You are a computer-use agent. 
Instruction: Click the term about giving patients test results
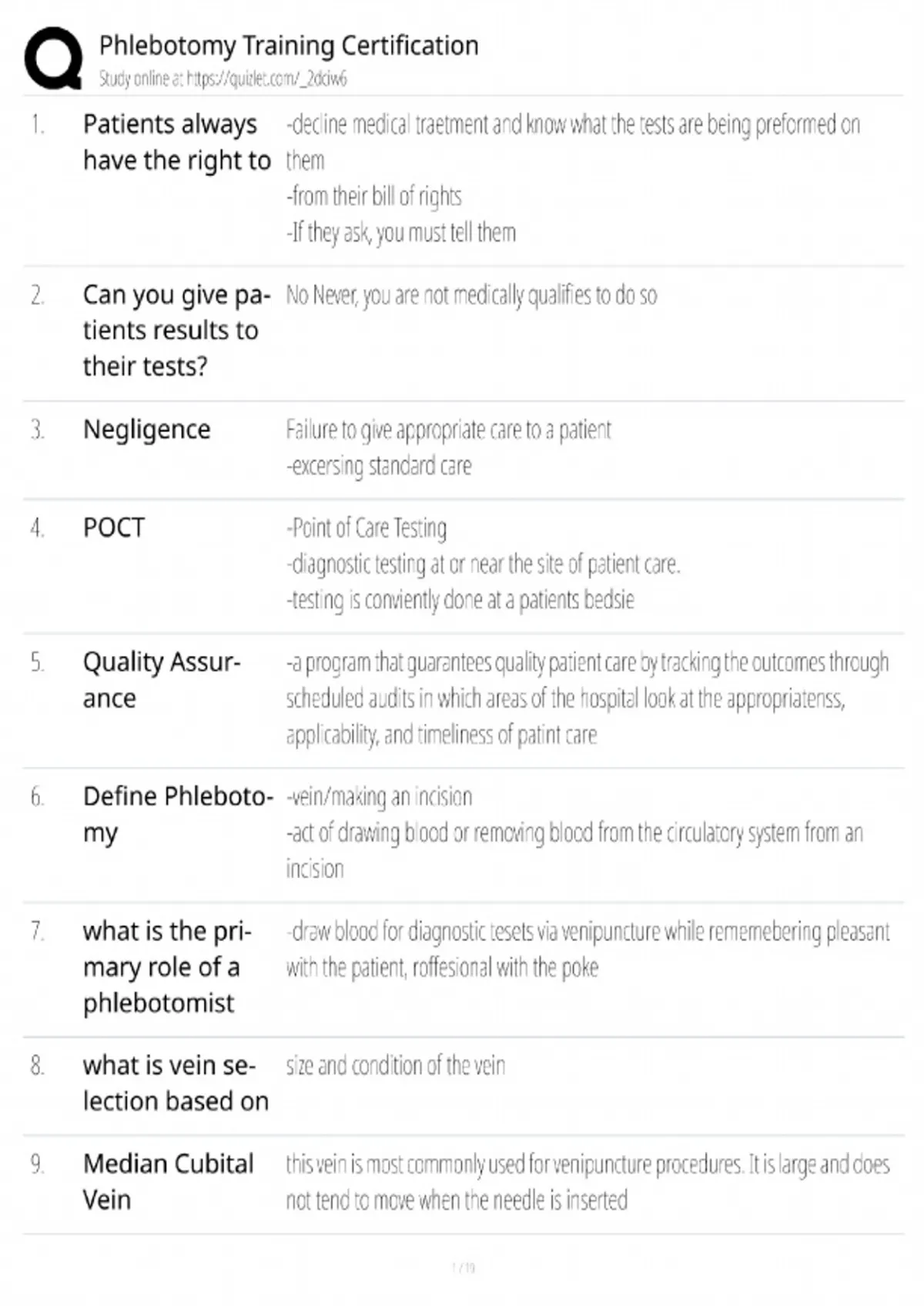pos(176,330)
